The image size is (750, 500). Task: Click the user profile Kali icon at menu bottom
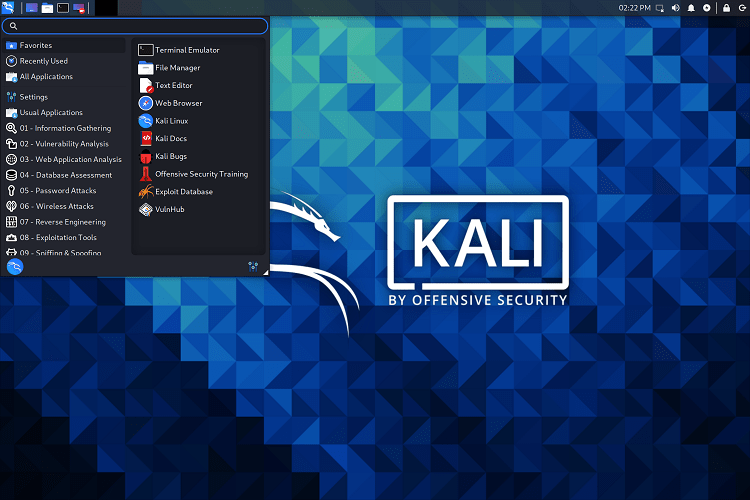15,267
